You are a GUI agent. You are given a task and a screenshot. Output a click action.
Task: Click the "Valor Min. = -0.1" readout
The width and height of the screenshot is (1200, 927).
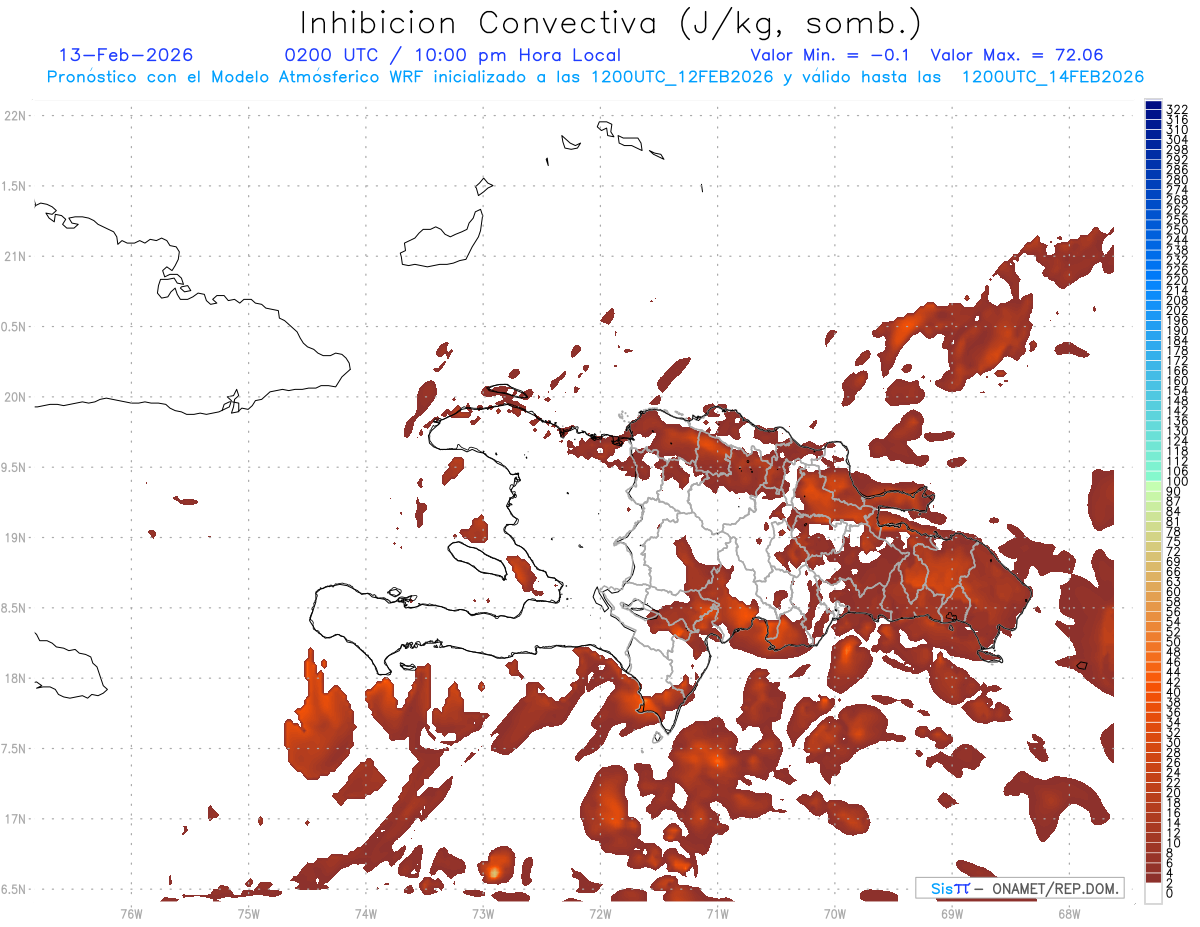coord(830,55)
